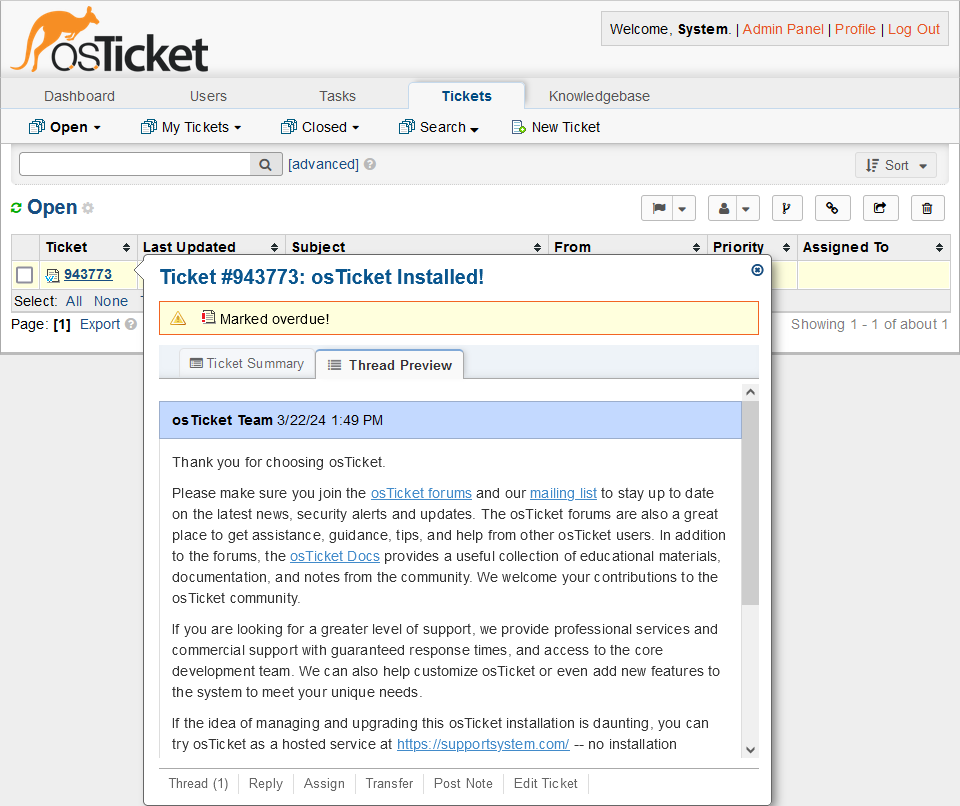Select the checkbox for ticket 943773
The width and height of the screenshot is (960, 806).
pos(24,275)
